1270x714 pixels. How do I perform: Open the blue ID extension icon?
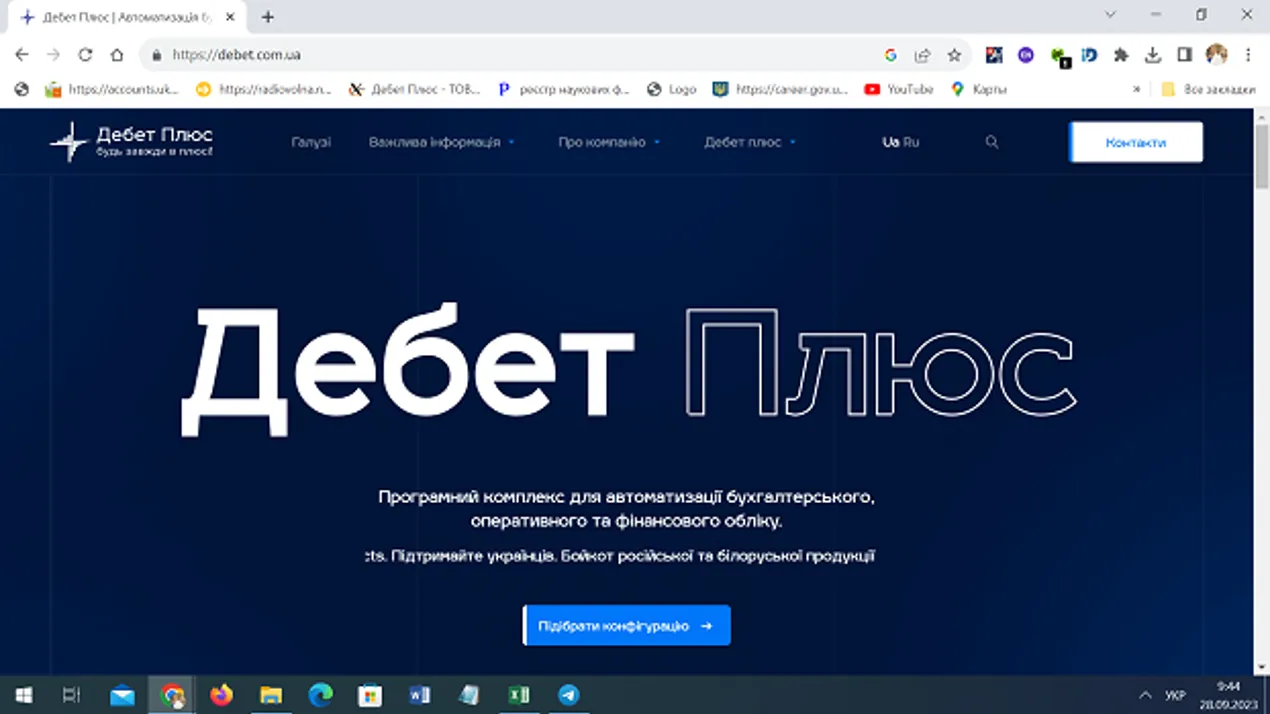[1089, 55]
